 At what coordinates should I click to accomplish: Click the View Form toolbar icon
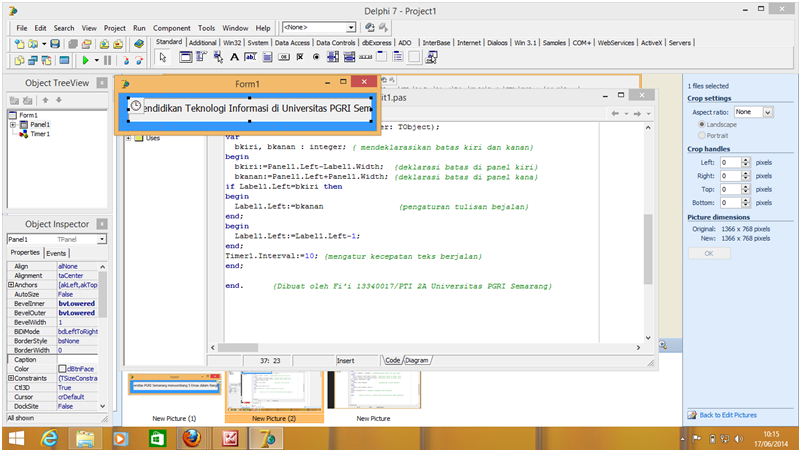pyautogui.click(x=32, y=60)
